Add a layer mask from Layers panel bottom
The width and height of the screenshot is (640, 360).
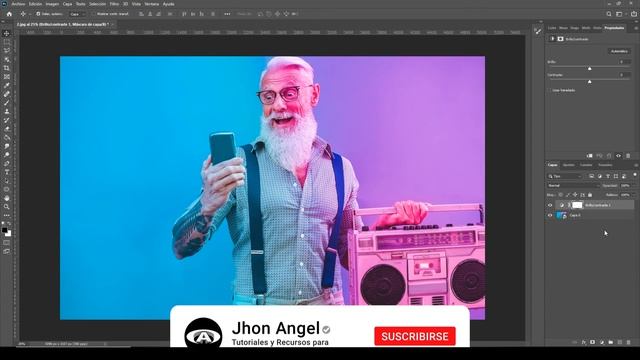pyautogui.click(x=593, y=342)
